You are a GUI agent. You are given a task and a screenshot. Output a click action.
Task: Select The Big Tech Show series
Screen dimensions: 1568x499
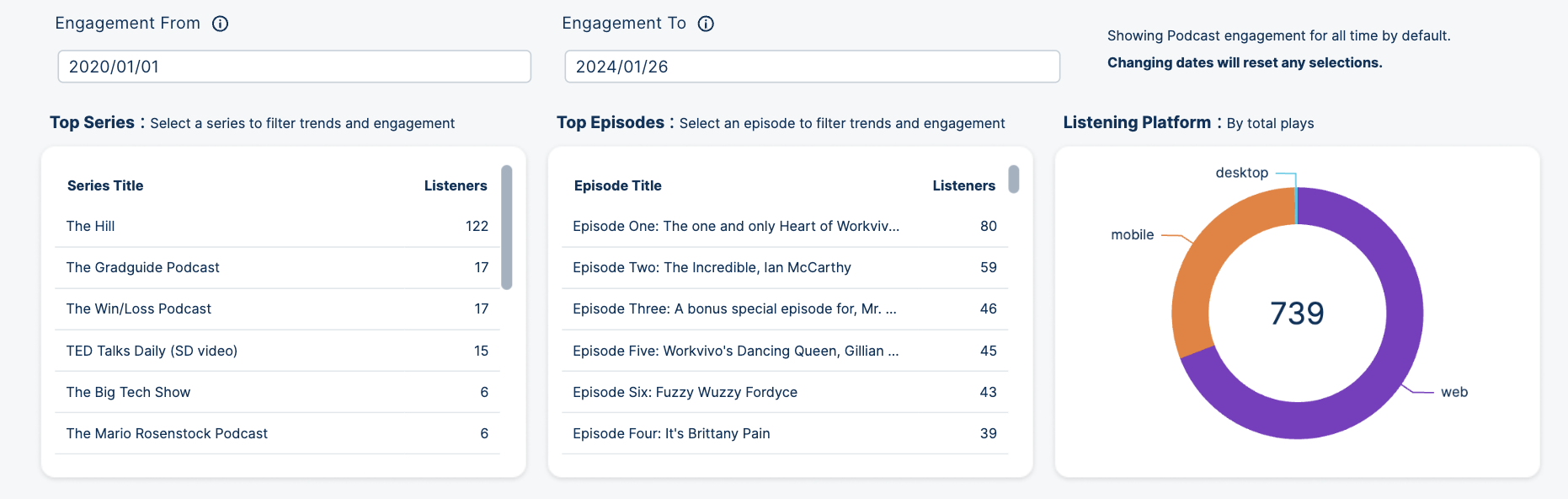[x=277, y=392]
